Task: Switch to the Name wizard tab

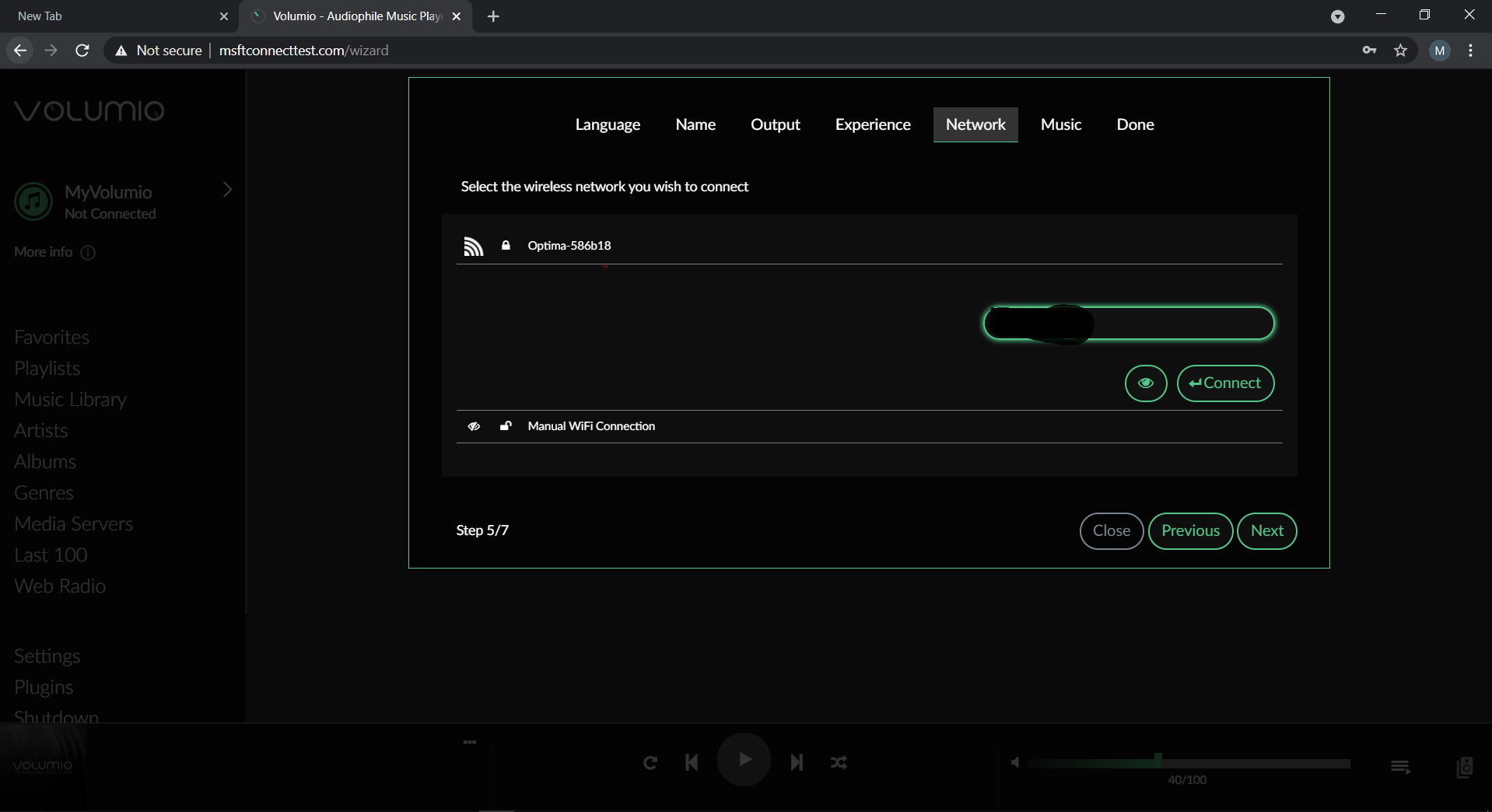Action: [x=695, y=124]
